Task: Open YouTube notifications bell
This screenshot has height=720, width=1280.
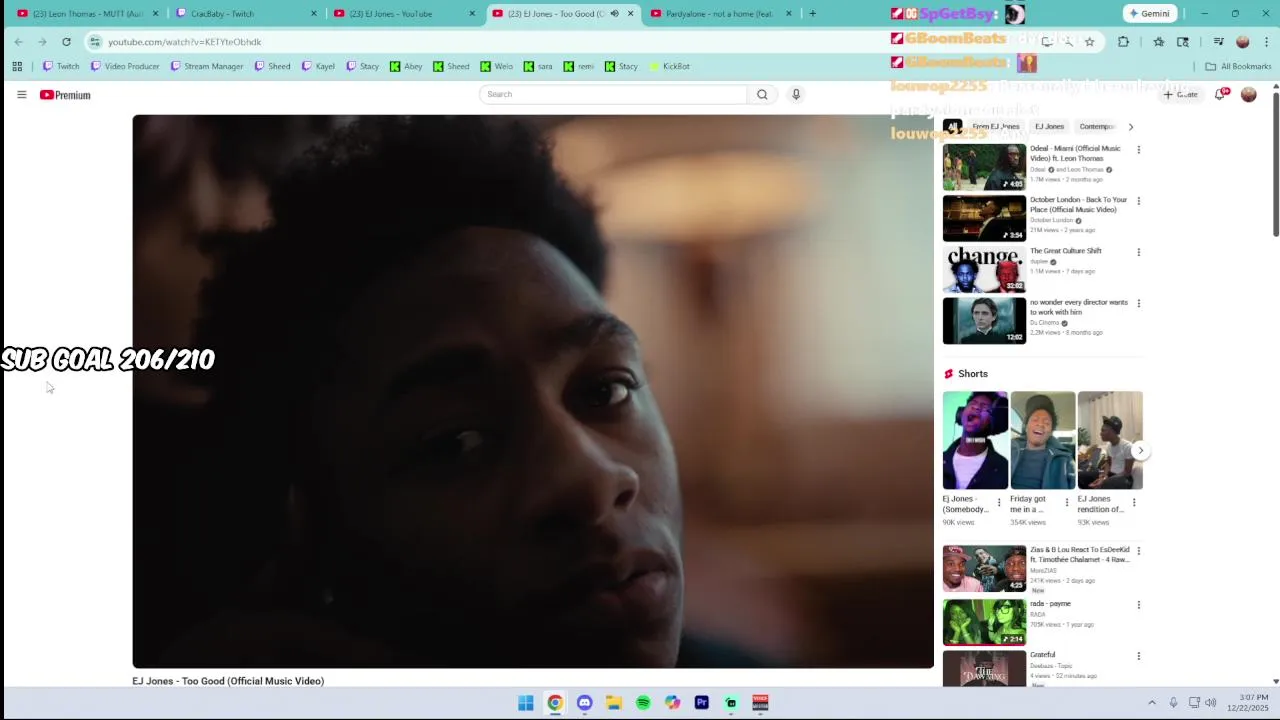Action: pyautogui.click(x=1221, y=94)
